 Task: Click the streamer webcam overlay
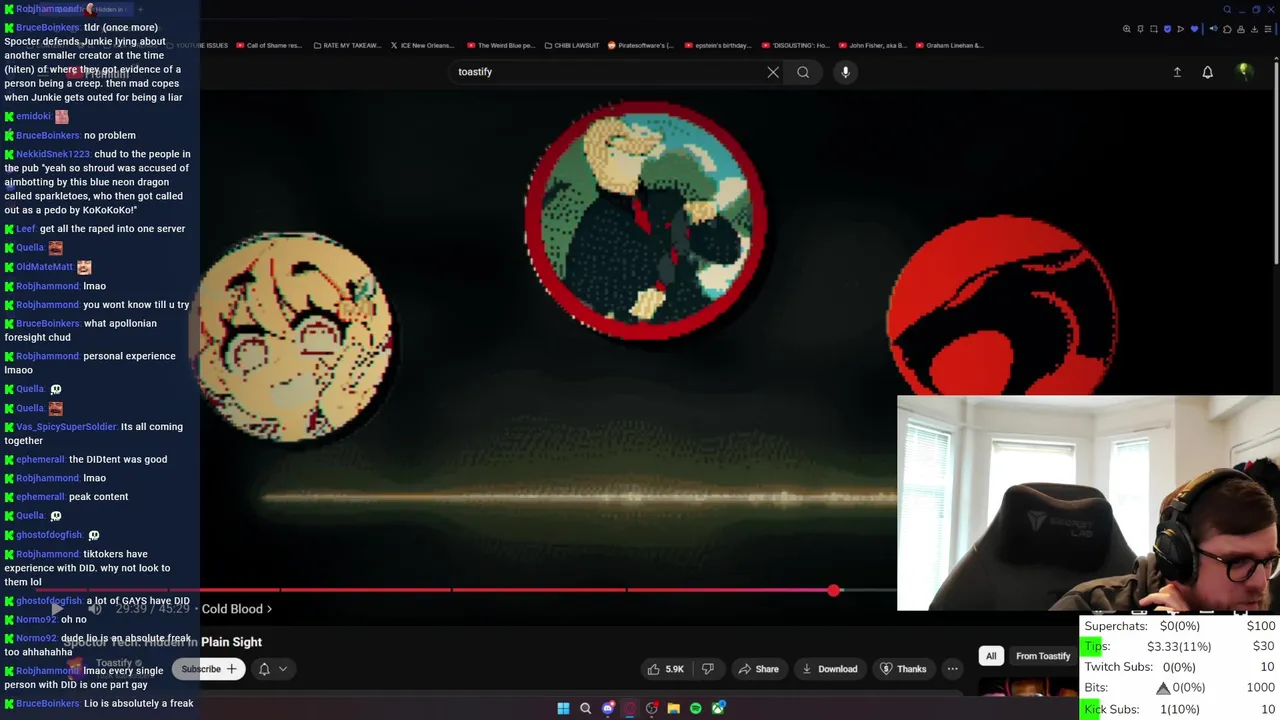coord(1088,503)
